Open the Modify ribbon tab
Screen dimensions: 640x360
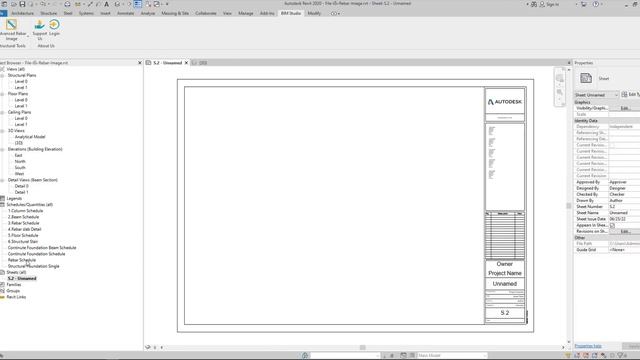(x=314, y=13)
